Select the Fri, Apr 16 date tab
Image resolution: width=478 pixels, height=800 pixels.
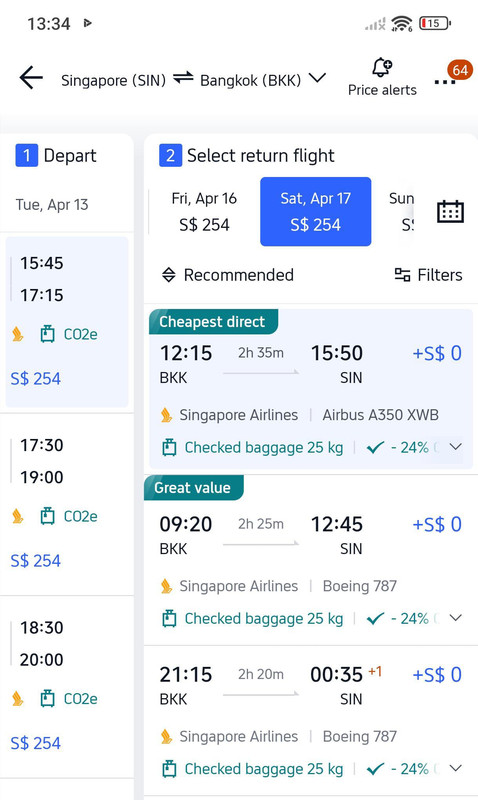(204, 211)
